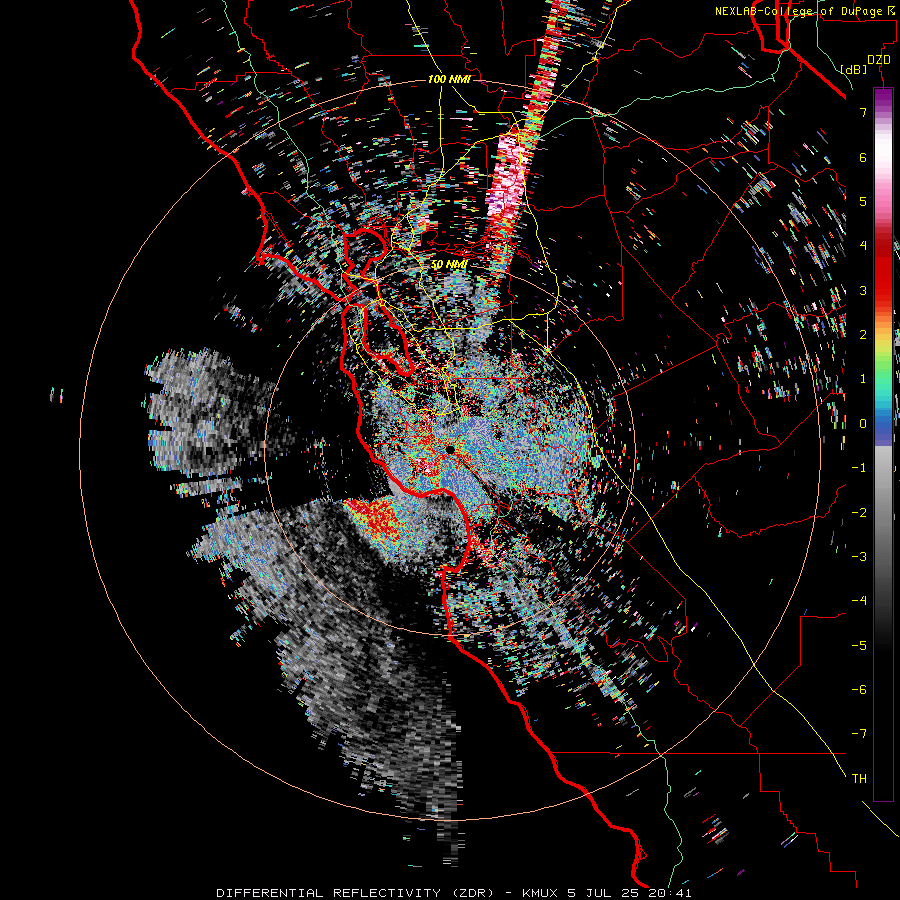Click the 0 value on the dB scale
Viewport: 900px width, 900px height.
coord(863,424)
